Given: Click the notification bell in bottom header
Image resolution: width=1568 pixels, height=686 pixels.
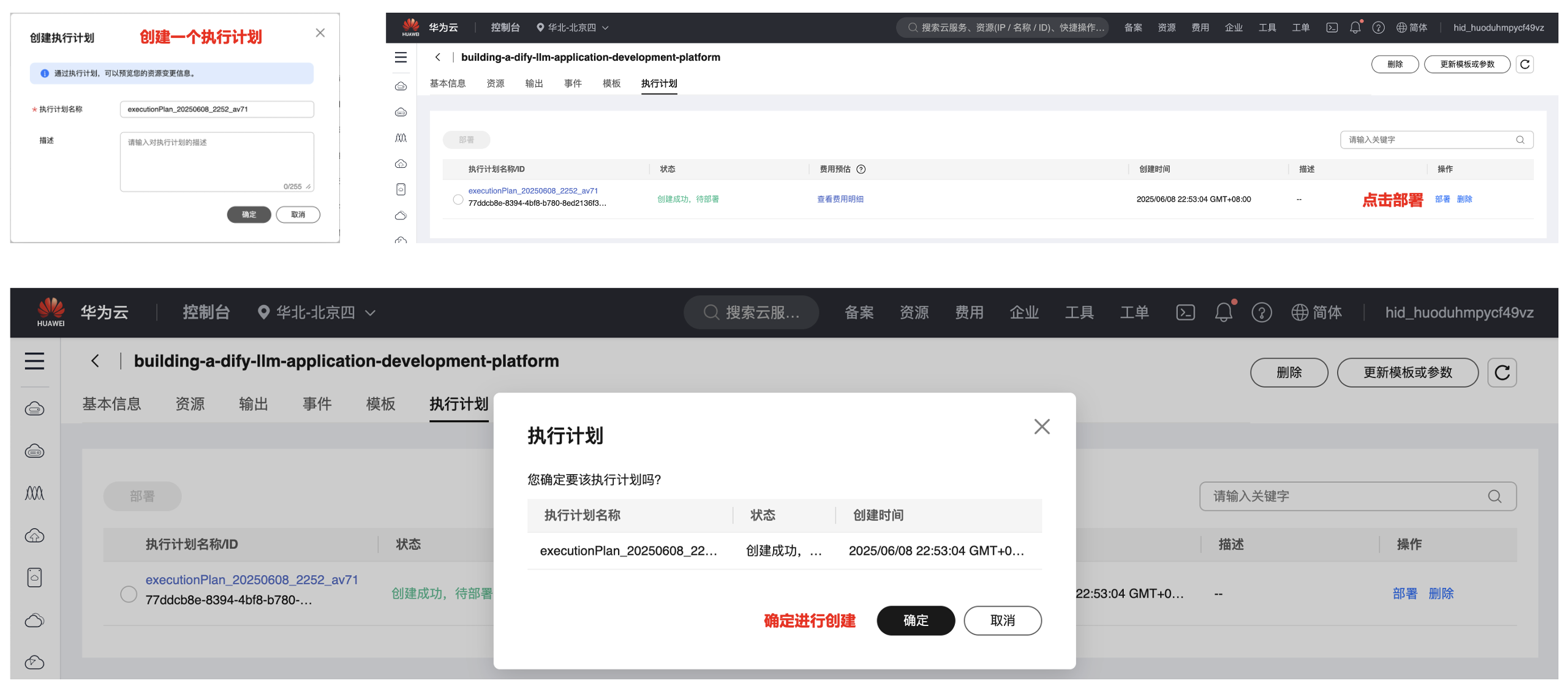Looking at the screenshot, I should click(x=1223, y=312).
